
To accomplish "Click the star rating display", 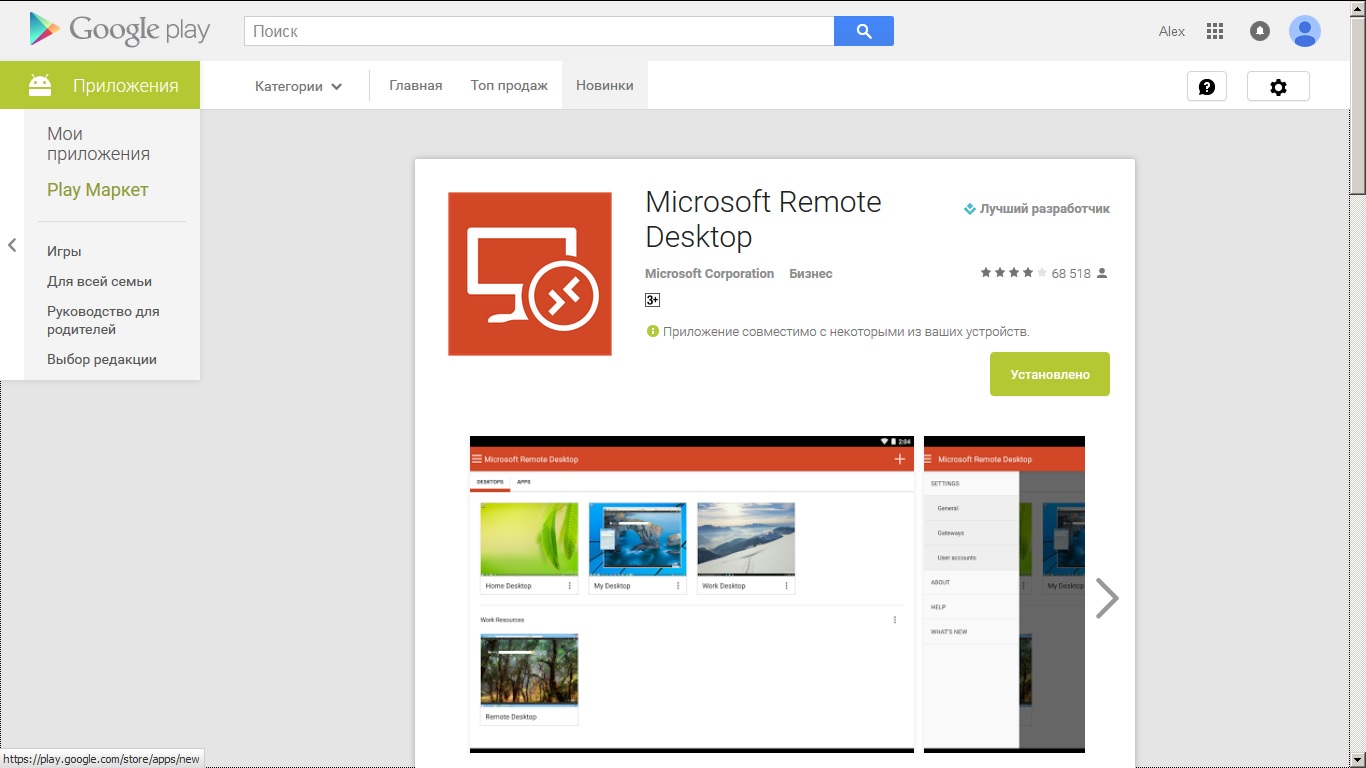I will pyautogui.click(x=1013, y=273).
